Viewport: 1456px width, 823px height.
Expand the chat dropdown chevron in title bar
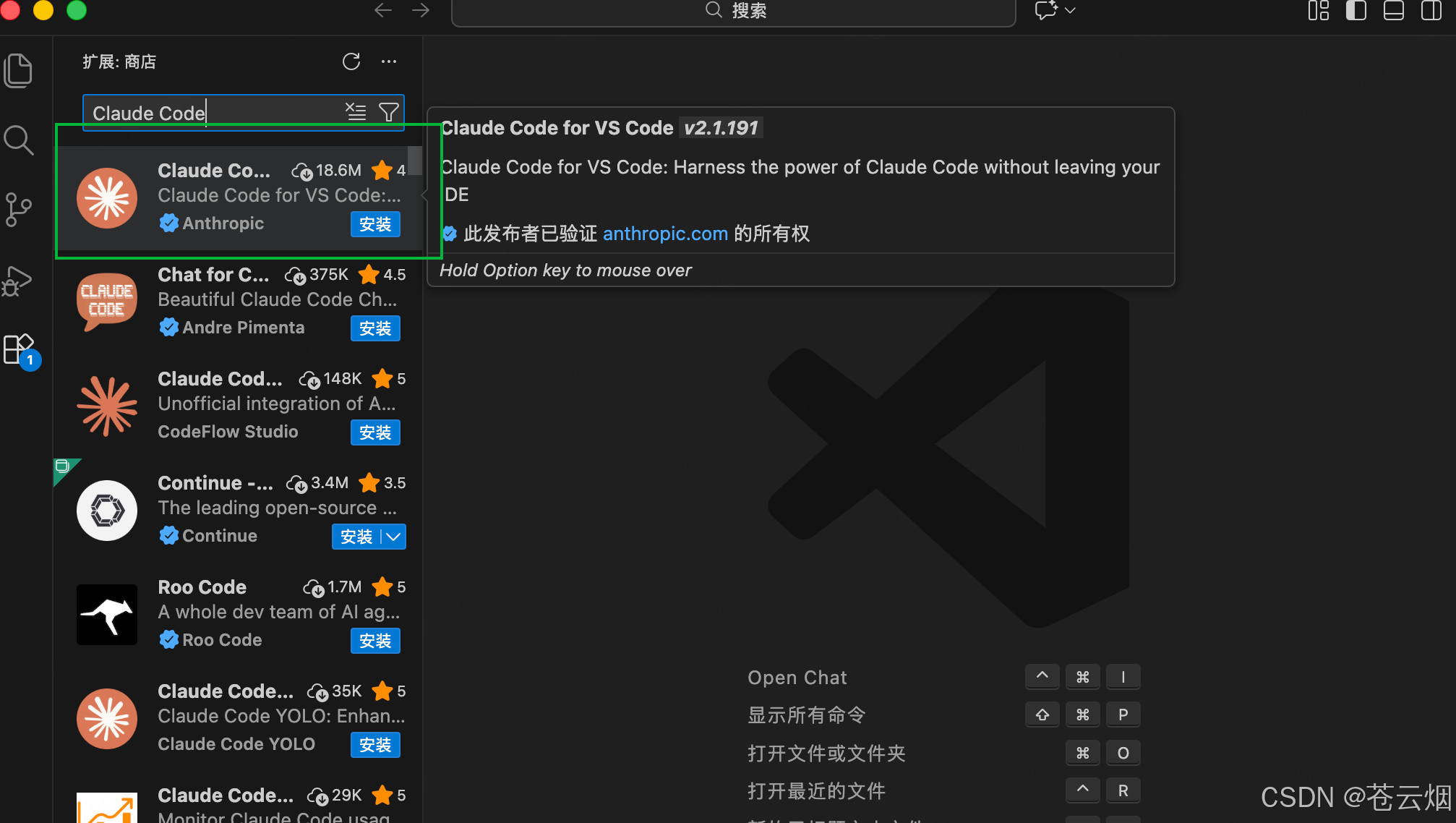point(1071,10)
